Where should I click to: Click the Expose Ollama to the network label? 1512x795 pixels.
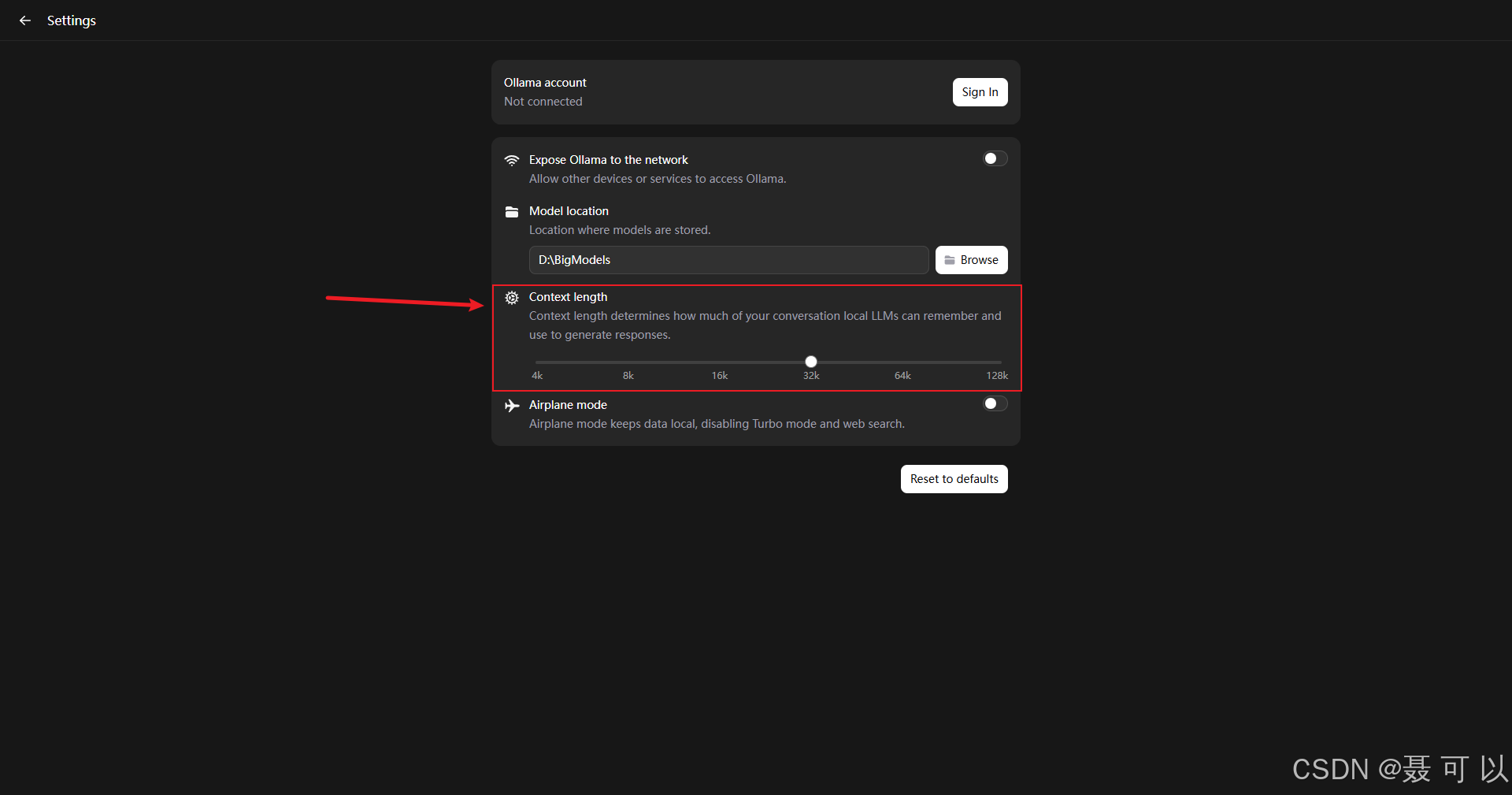(608, 160)
